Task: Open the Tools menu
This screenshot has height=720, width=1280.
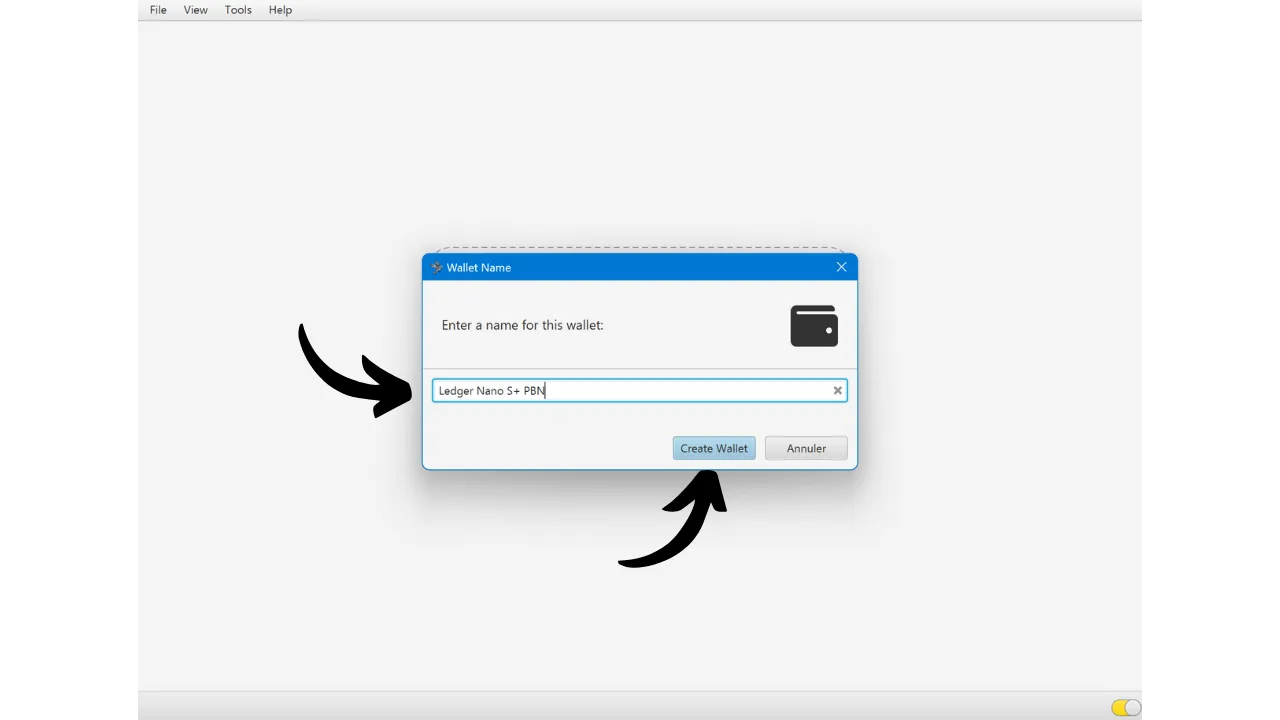Action: tap(238, 10)
